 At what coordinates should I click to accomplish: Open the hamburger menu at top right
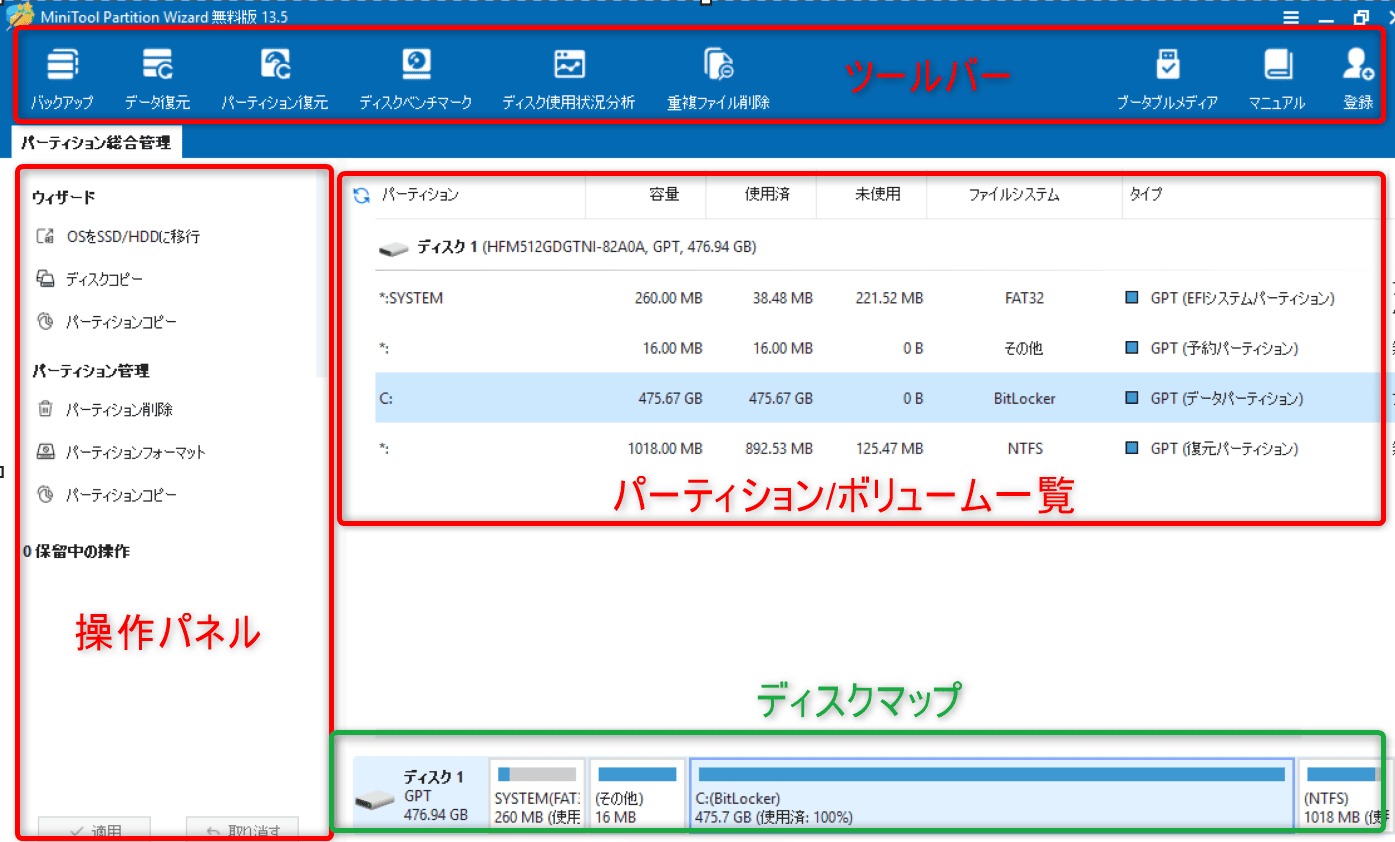tap(1290, 17)
